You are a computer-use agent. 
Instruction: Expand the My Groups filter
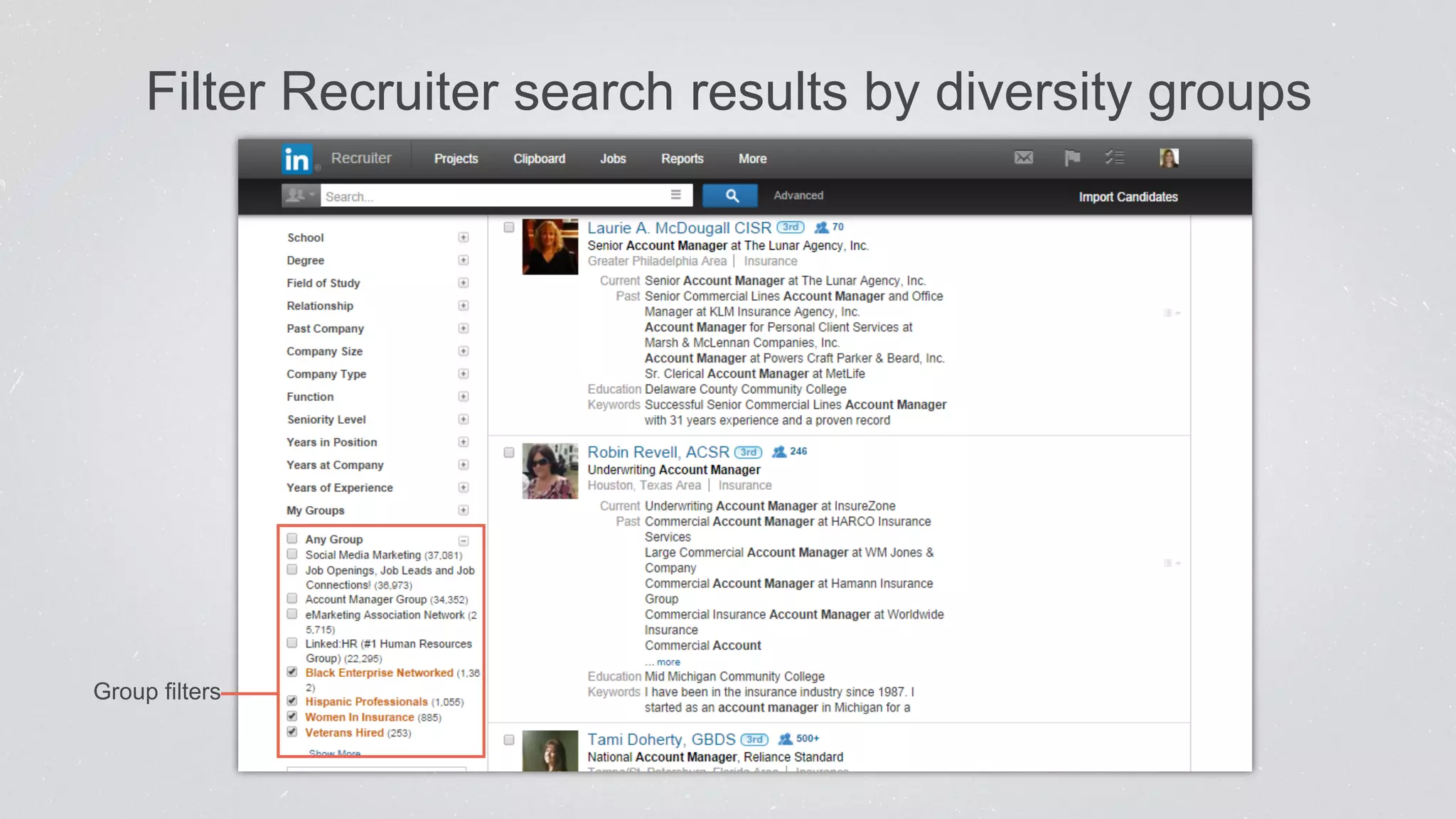point(464,510)
